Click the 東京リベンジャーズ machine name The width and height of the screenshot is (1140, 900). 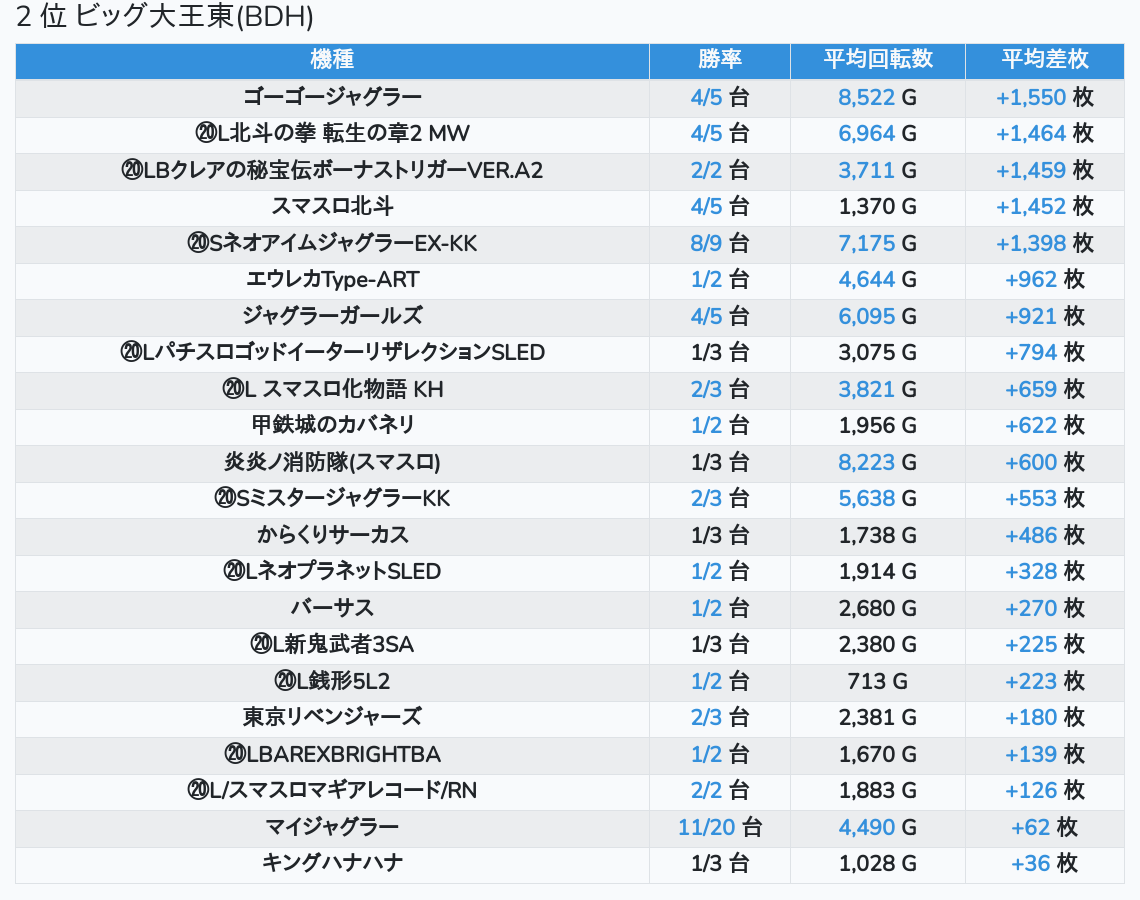point(332,718)
